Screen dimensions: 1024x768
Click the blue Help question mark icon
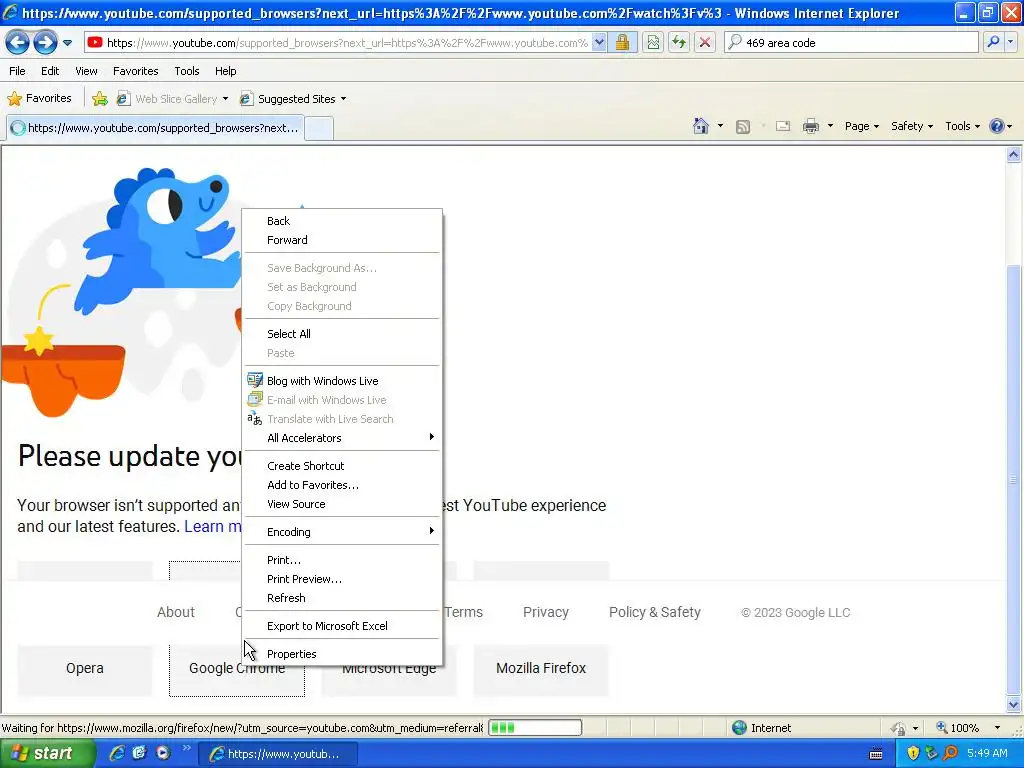pyautogui.click(x=997, y=126)
